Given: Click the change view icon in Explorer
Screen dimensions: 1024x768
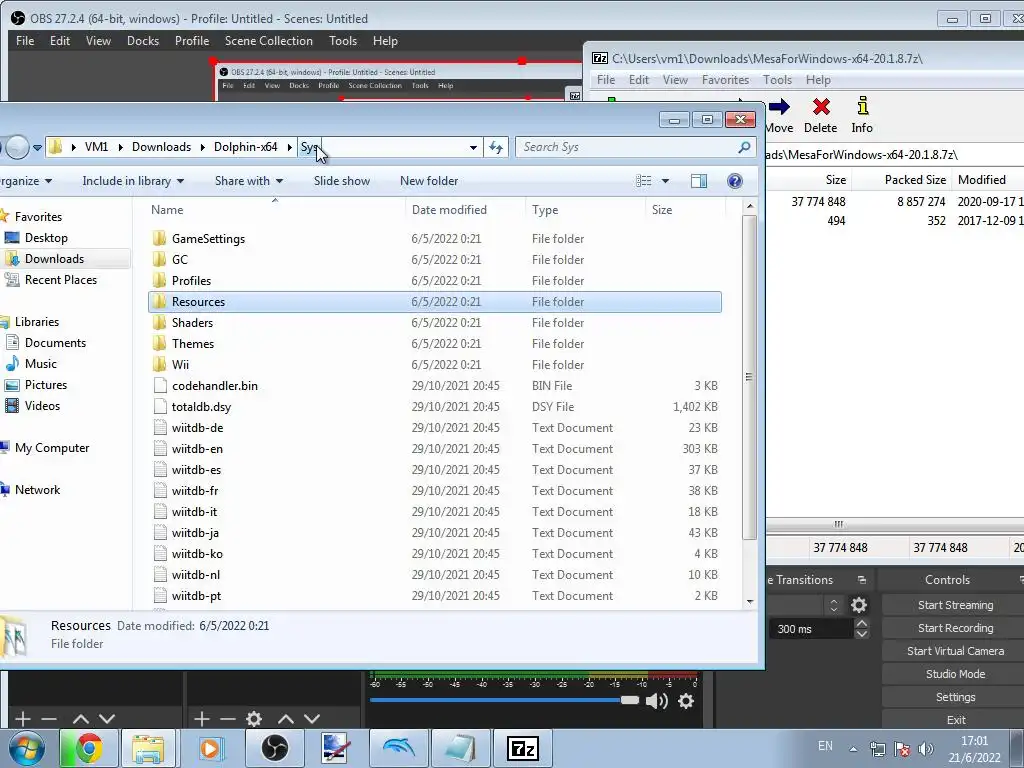Looking at the screenshot, I should coord(644,181).
